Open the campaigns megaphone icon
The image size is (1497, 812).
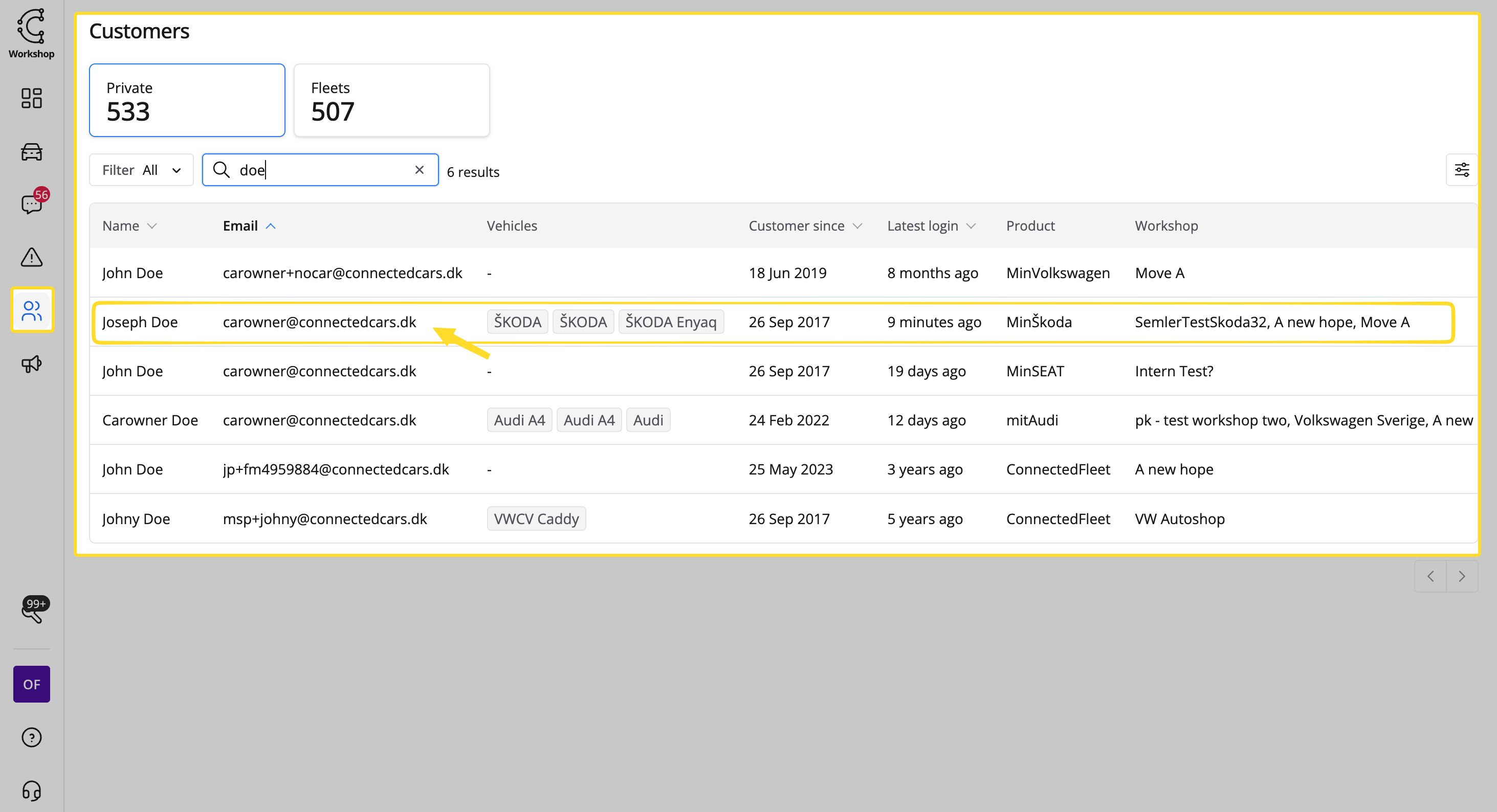pyautogui.click(x=31, y=364)
